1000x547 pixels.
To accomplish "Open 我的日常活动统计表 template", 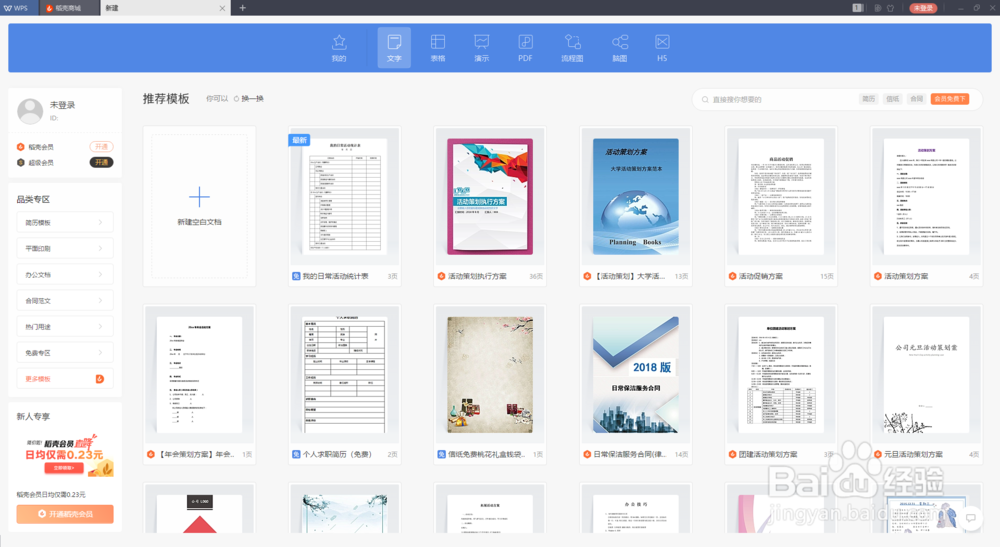I will pyautogui.click(x=344, y=206).
